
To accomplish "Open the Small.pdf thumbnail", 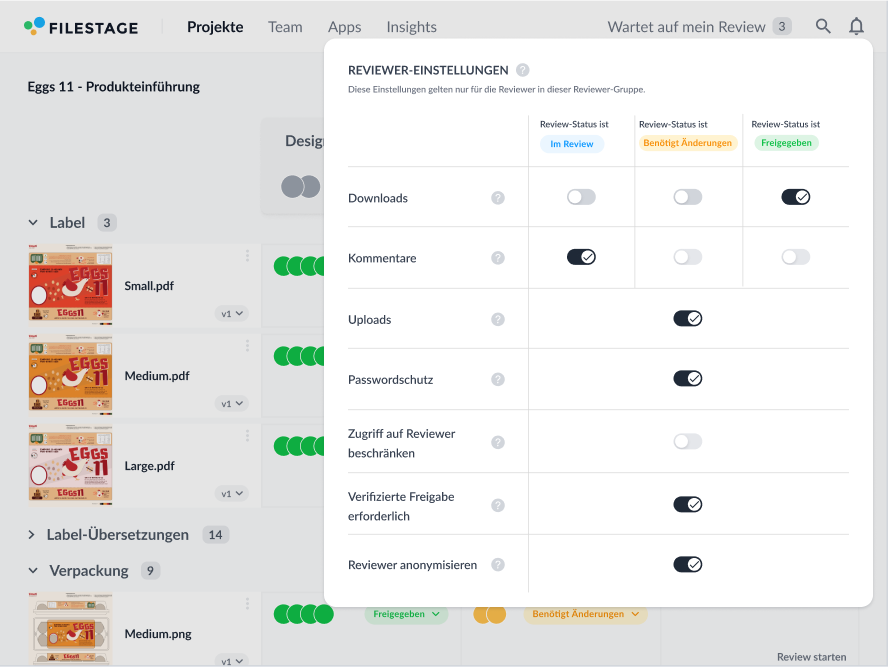I will point(70,284).
